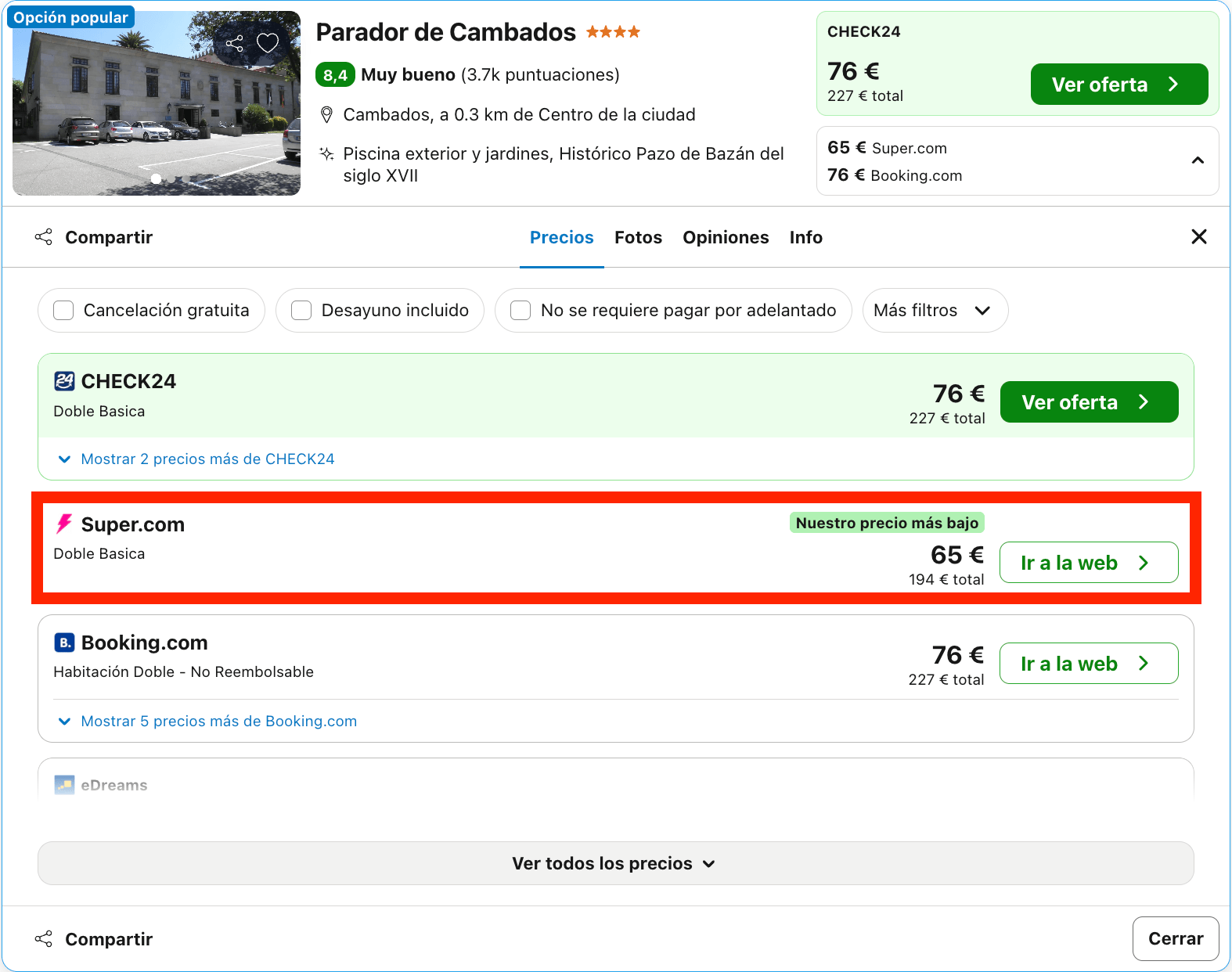Click the Opción popular badge
Viewport: 1232px width, 972px height.
70,17
